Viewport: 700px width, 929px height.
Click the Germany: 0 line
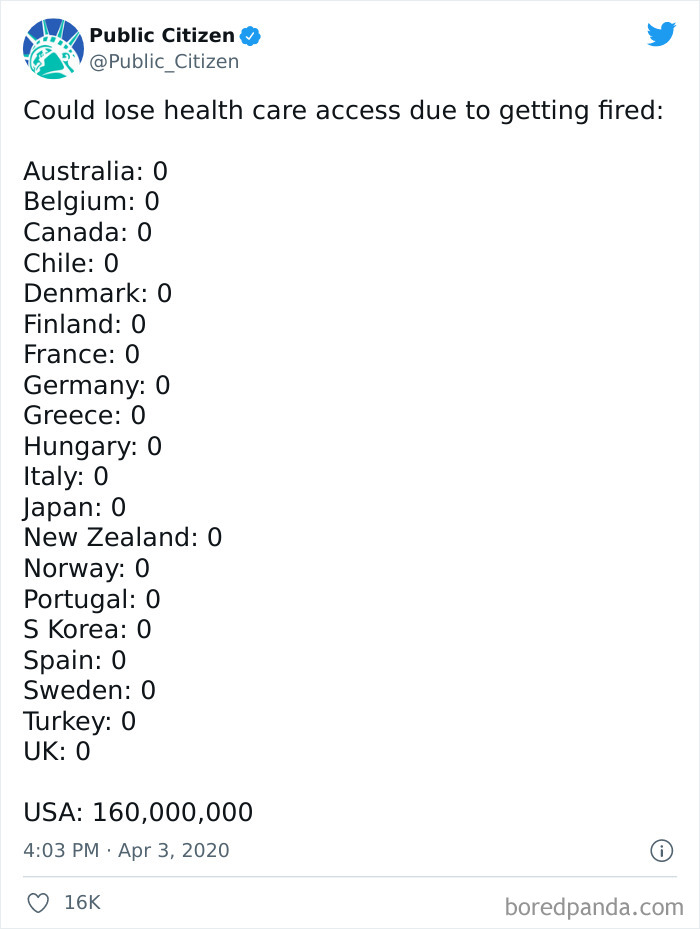coord(96,385)
